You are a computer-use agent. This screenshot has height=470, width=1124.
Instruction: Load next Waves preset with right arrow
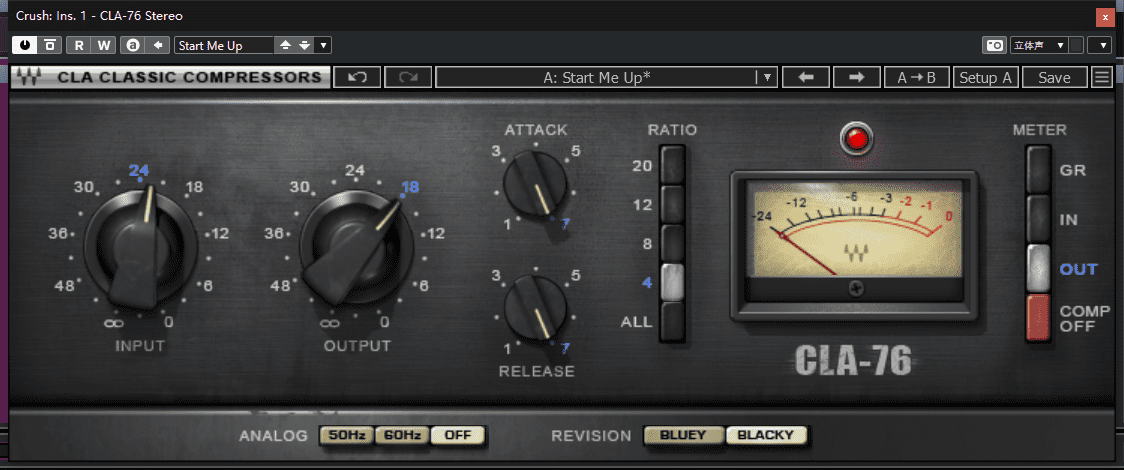(x=857, y=77)
